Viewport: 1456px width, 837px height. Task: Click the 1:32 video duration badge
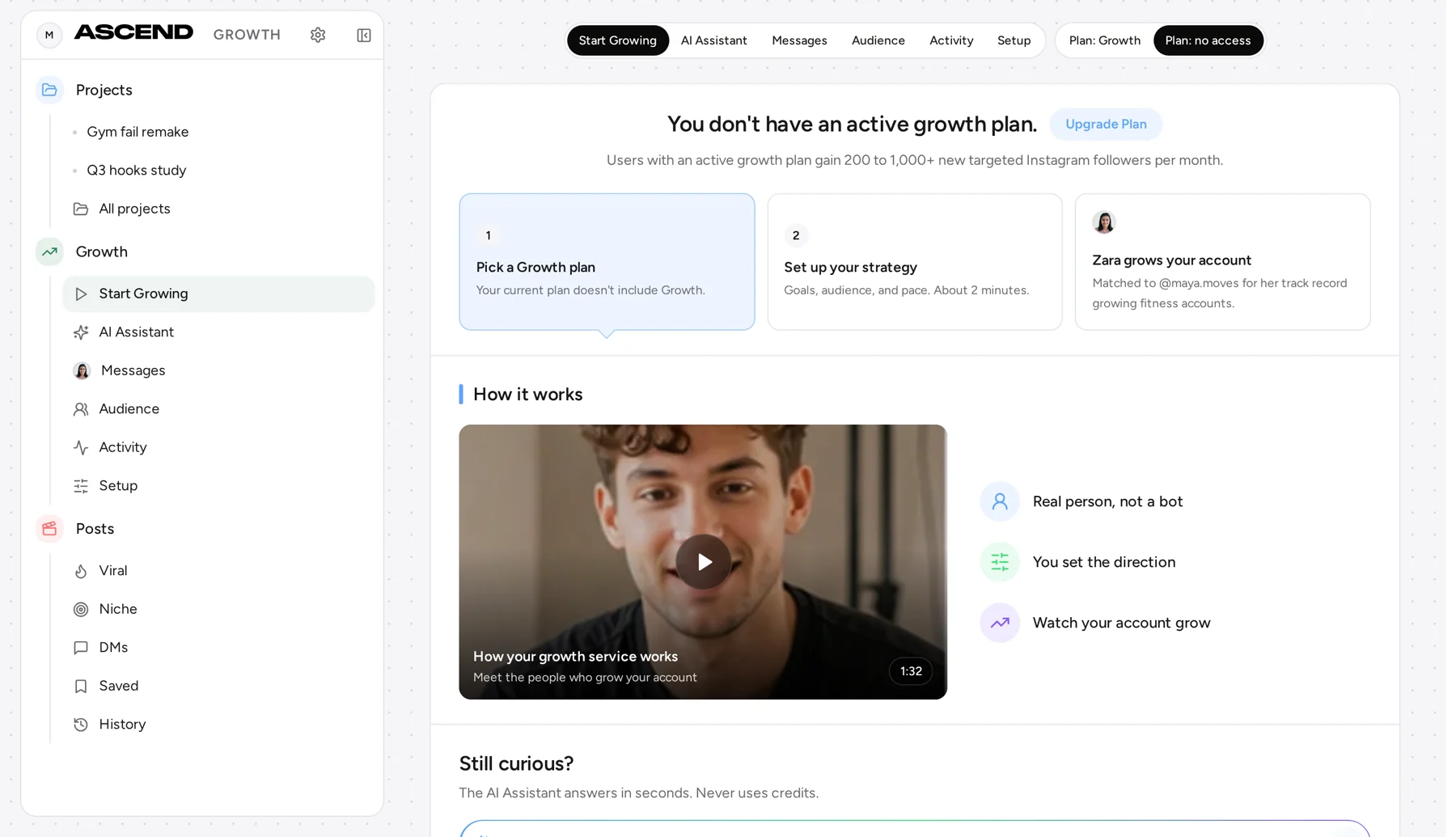coord(911,671)
